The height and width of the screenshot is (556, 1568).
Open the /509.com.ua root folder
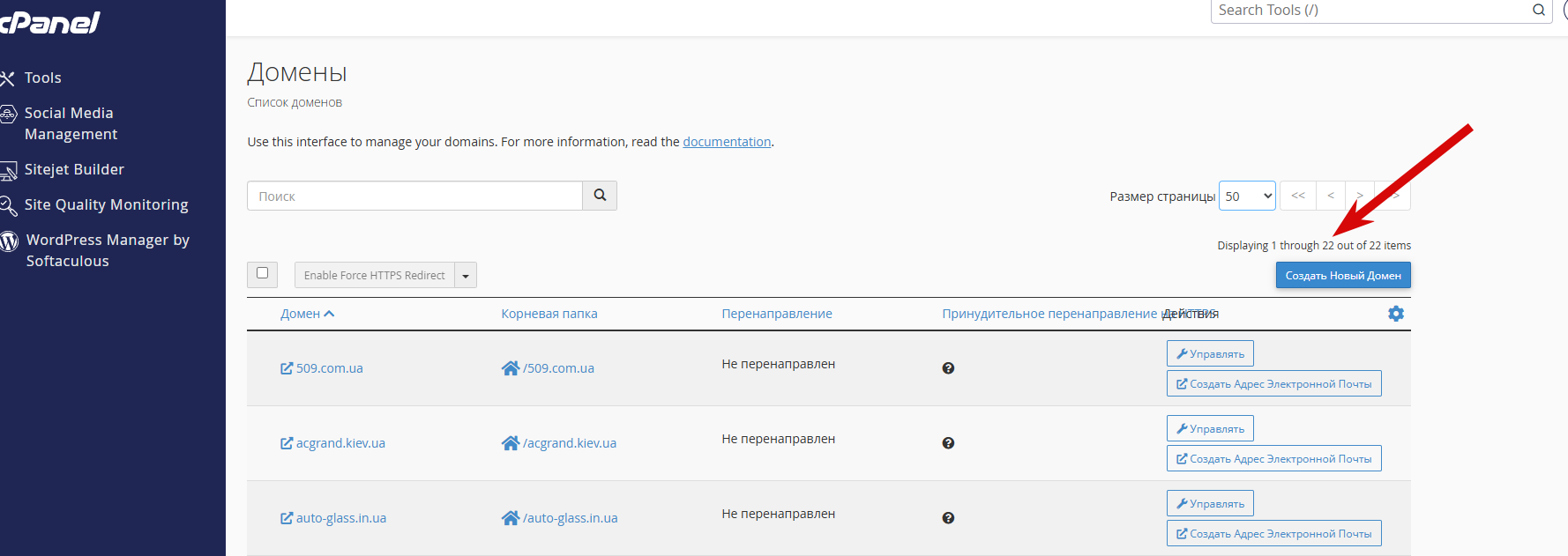pyautogui.click(x=558, y=368)
